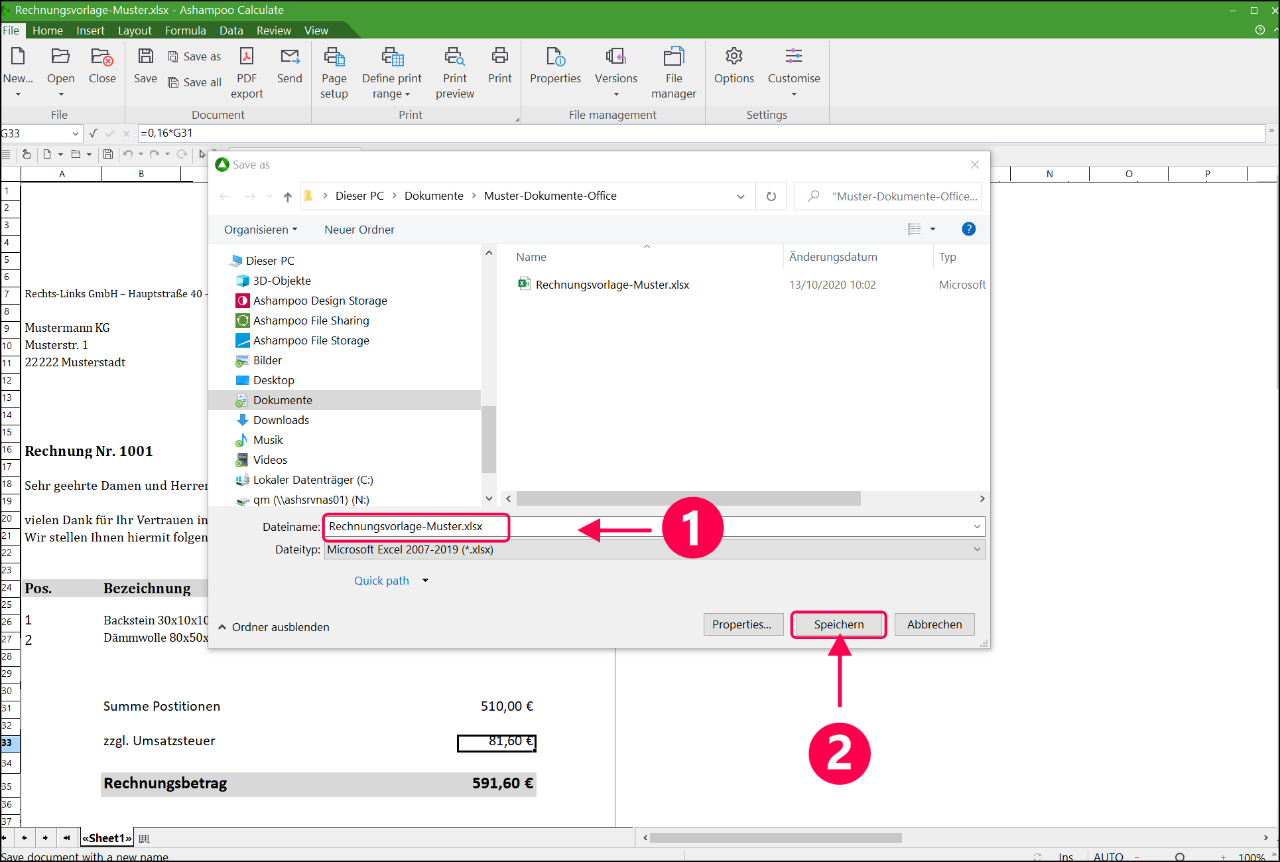Click the Properties... button in dialog
This screenshot has width=1280, height=862.
[x=742, y=625]
